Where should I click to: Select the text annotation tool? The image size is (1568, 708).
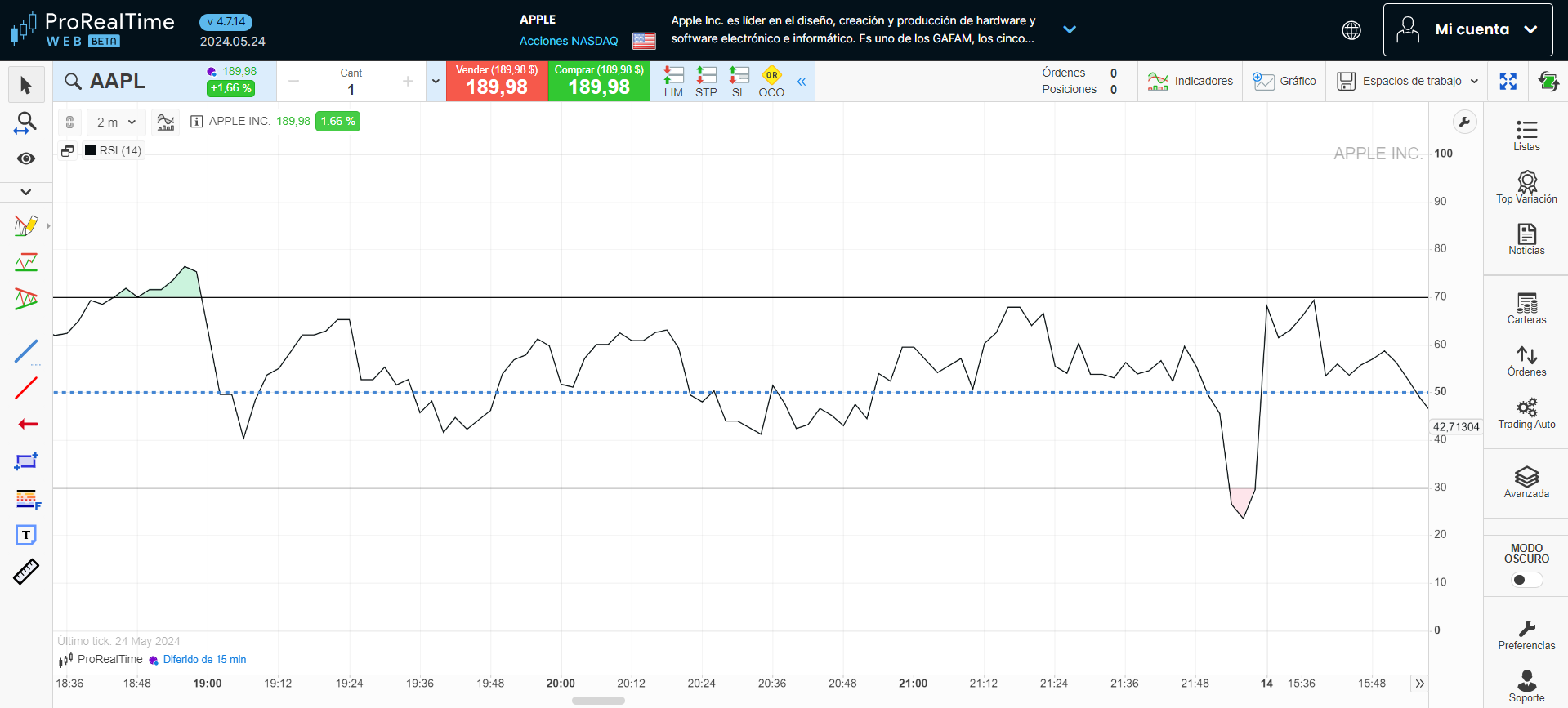(26, 535)
